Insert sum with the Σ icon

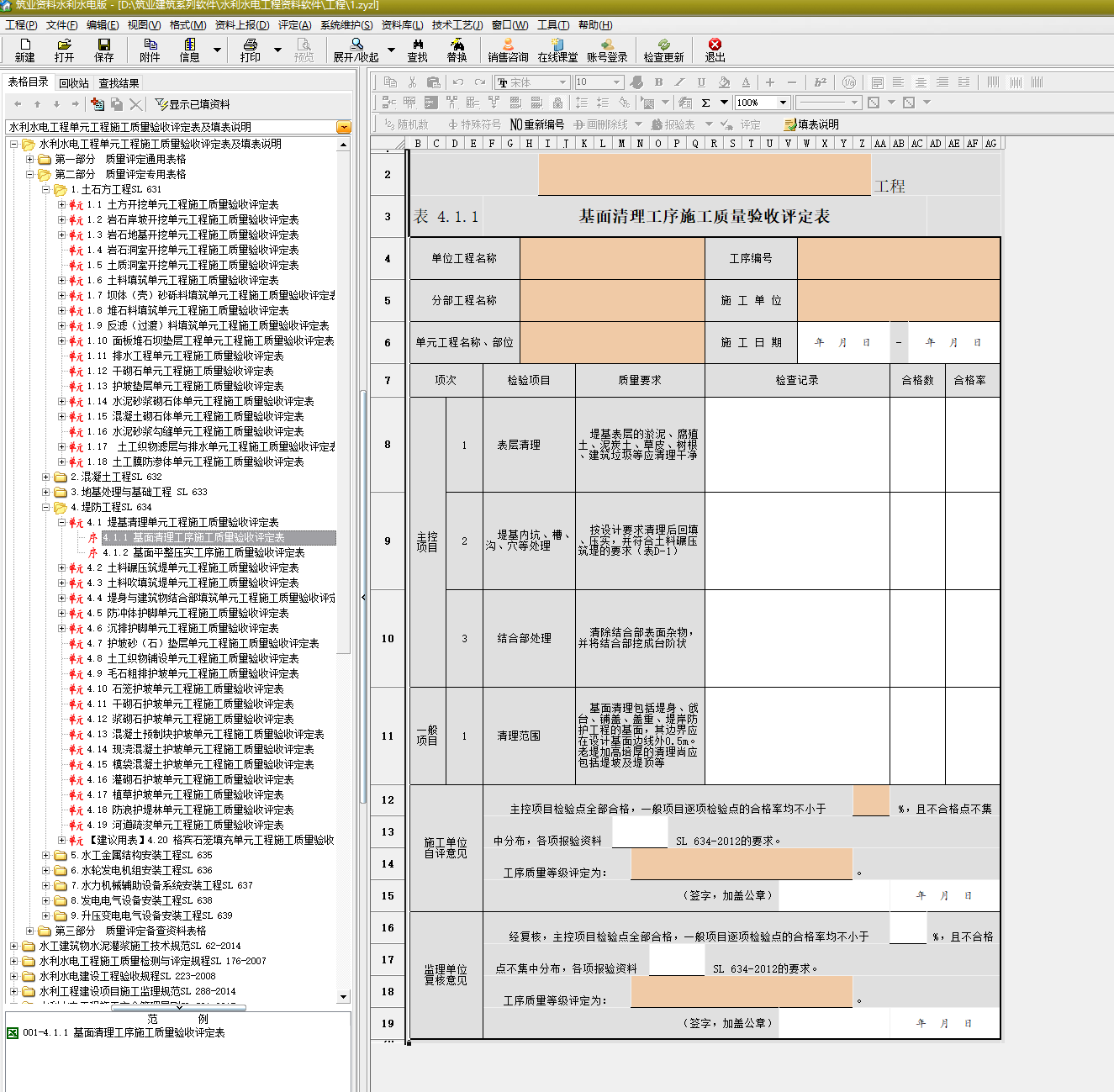[x=705, y=103]
